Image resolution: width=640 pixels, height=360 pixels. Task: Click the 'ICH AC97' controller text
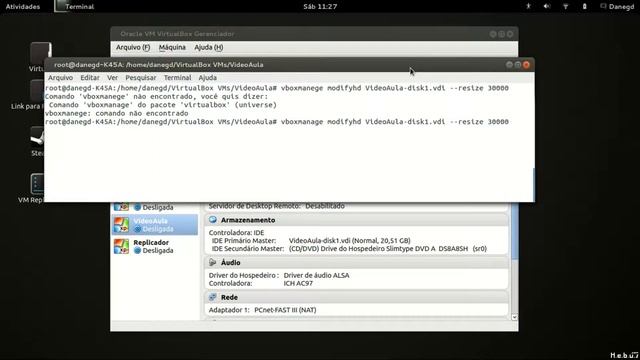click(x=298, y=283)
